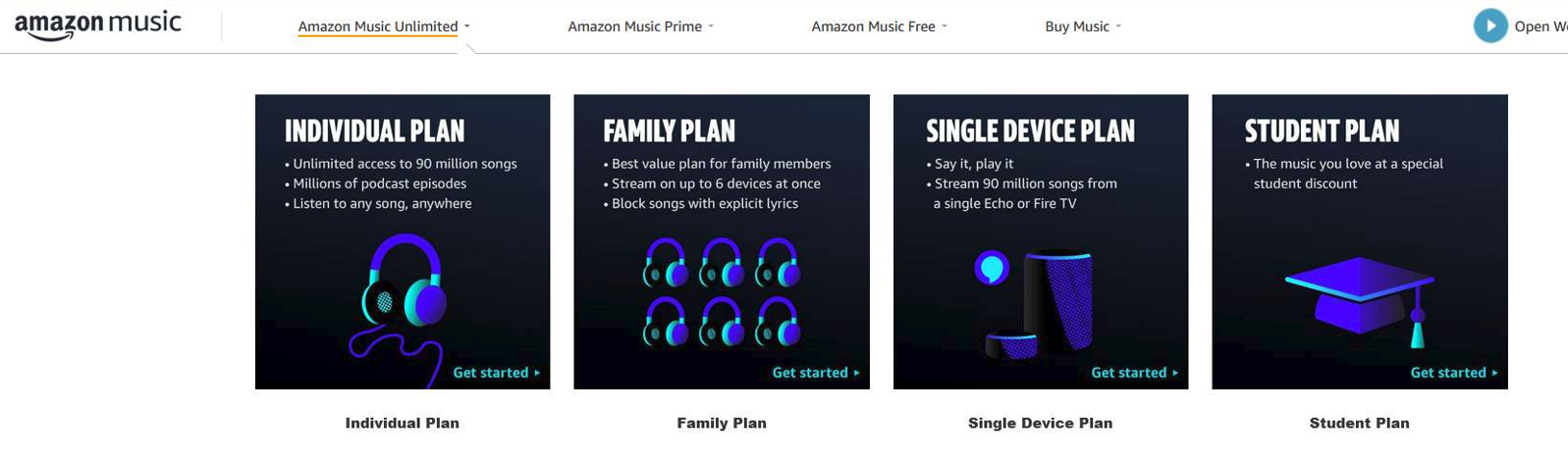
Task: Click Get started on Individual Plan
Action: point(496,373)
